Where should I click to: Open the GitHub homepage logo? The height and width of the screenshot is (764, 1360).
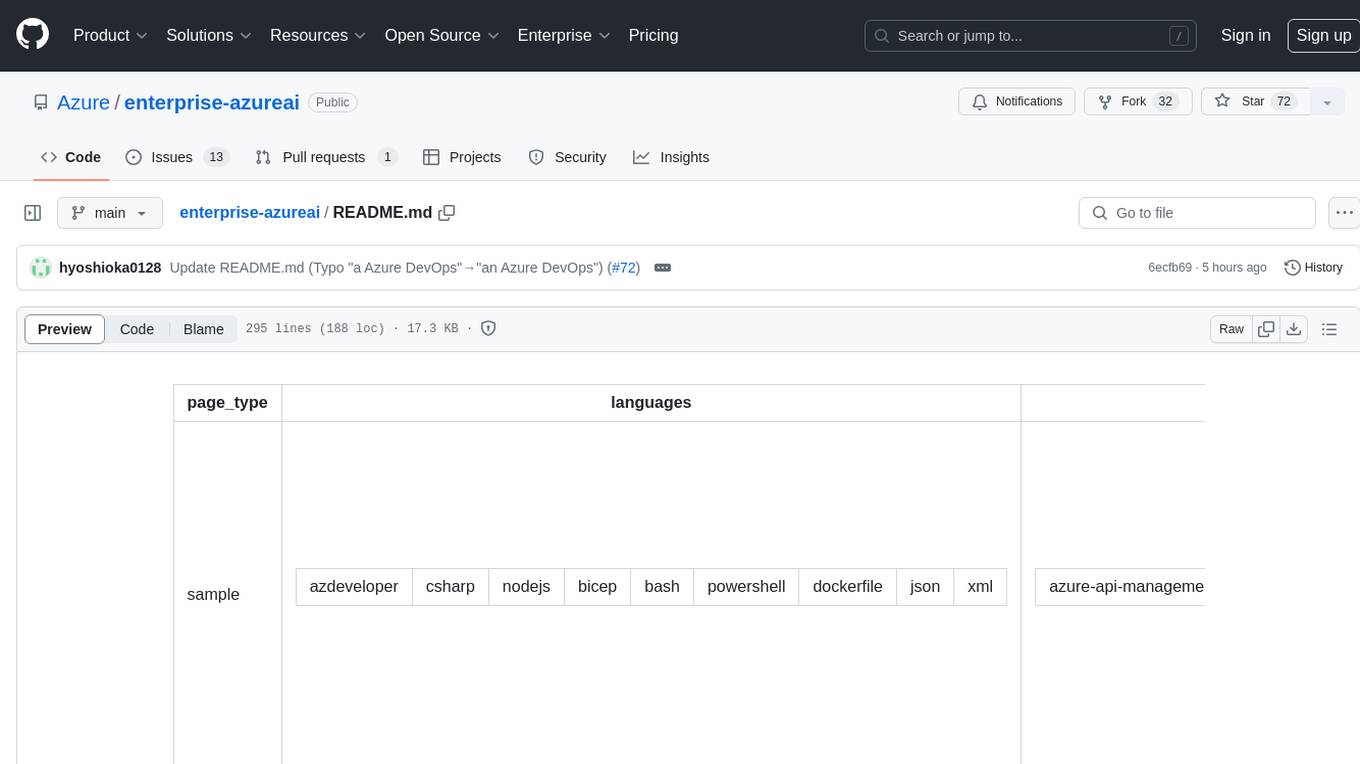click(x=33, y=35)
